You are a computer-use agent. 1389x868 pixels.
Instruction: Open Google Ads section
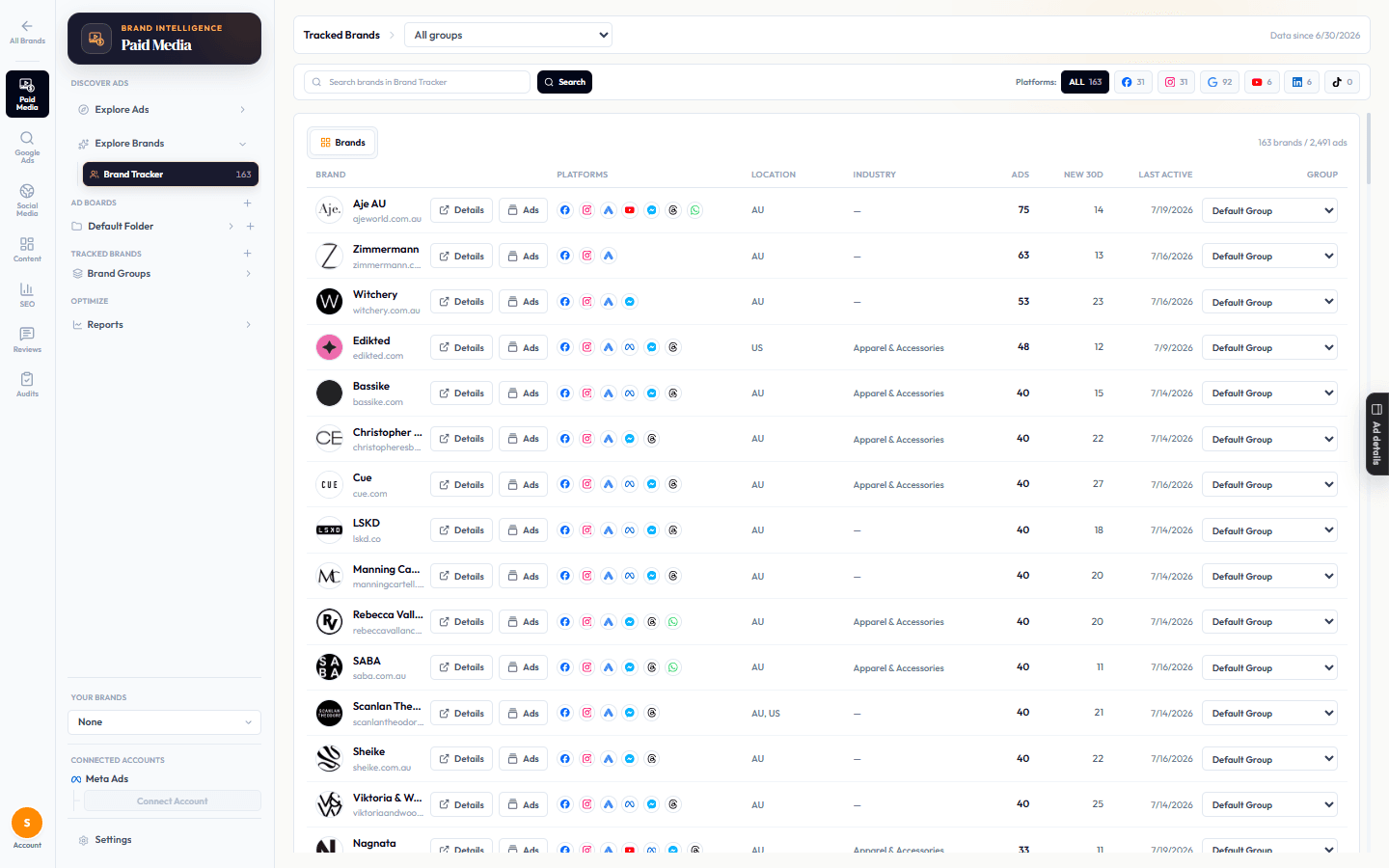coord(27,148)
